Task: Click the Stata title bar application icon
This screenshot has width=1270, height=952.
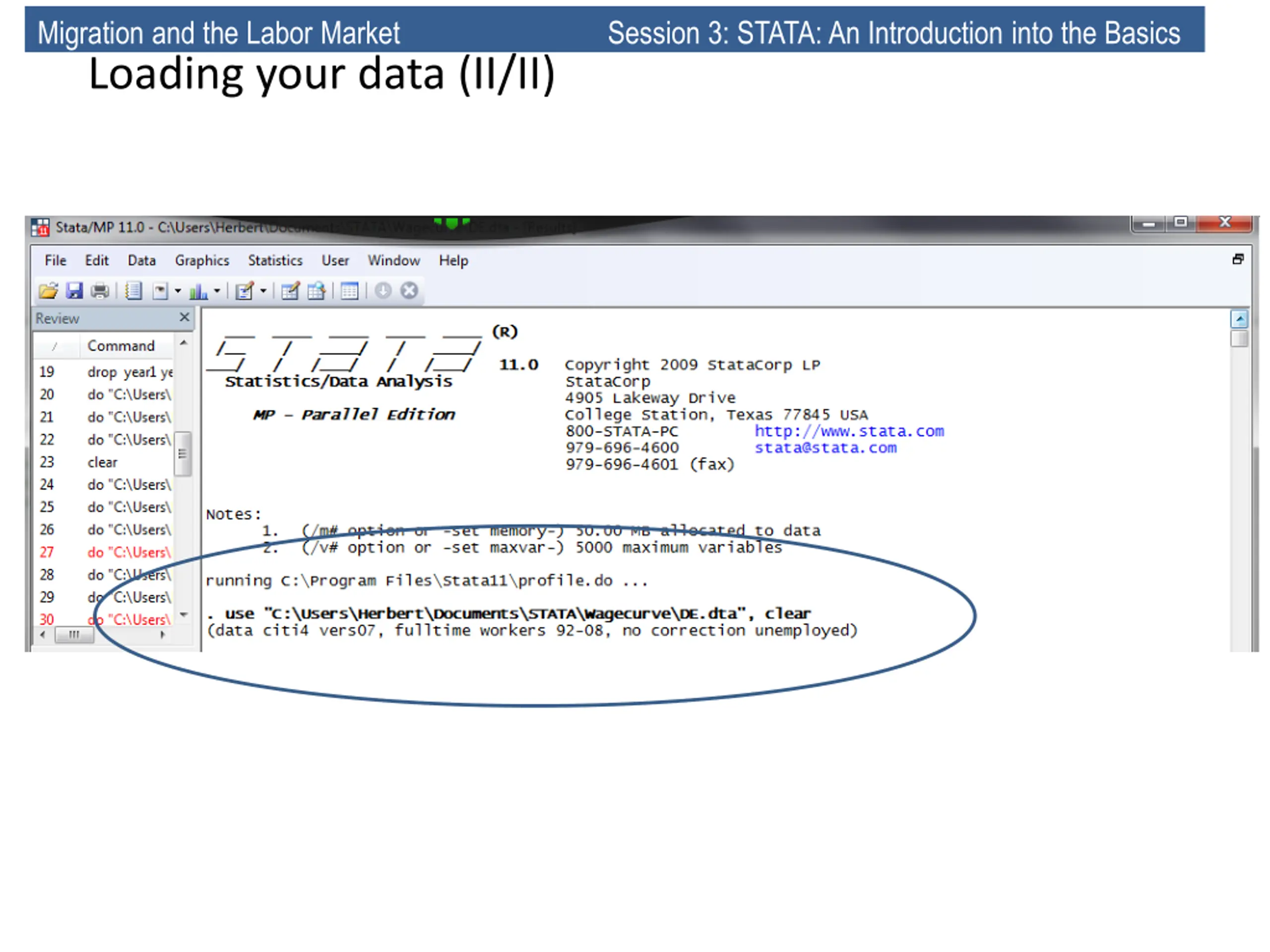Action: [40, 227]
